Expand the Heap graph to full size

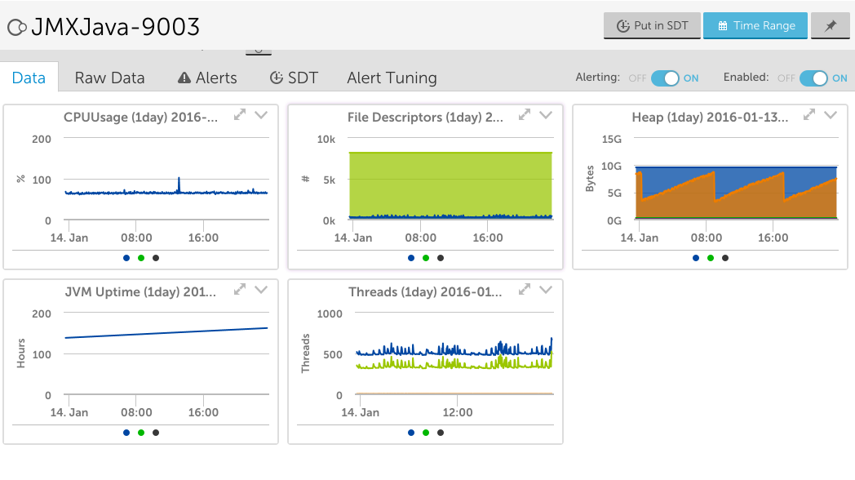tap(809, 115)
